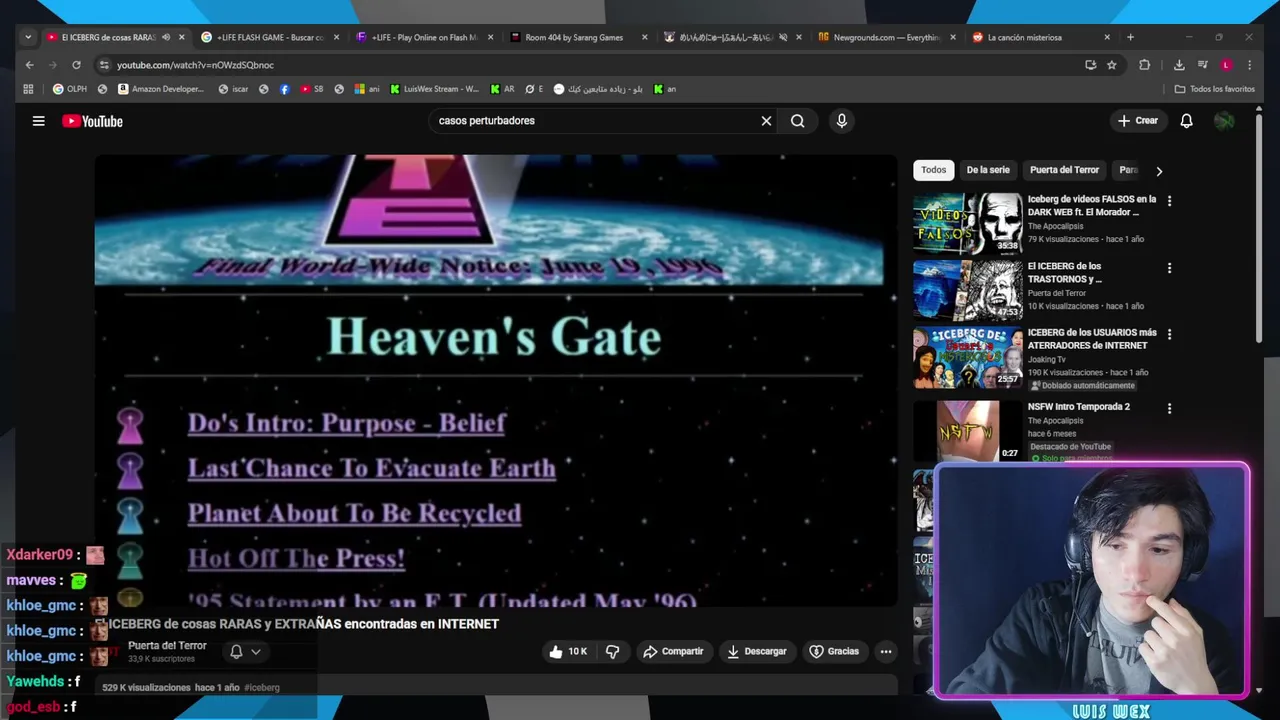The height and width of the screenshot is (720, 1280).
Task: Reload the current page
Action: tap(76, 65)
